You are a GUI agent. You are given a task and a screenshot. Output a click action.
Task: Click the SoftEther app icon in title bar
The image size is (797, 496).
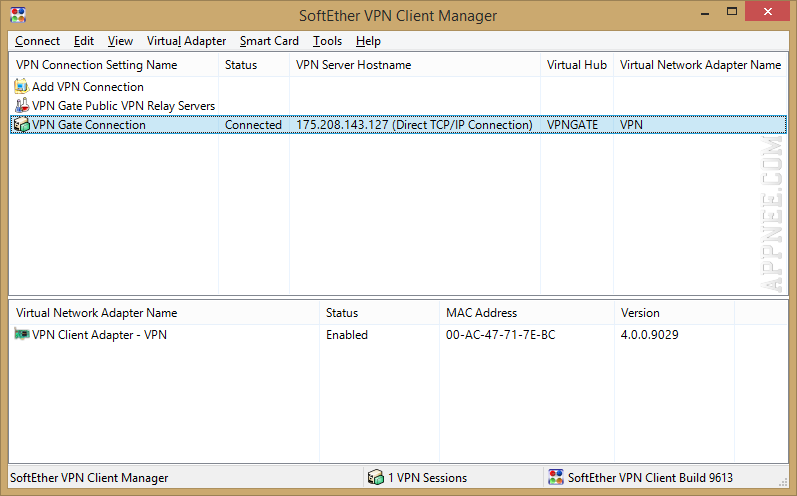(18, 15)
